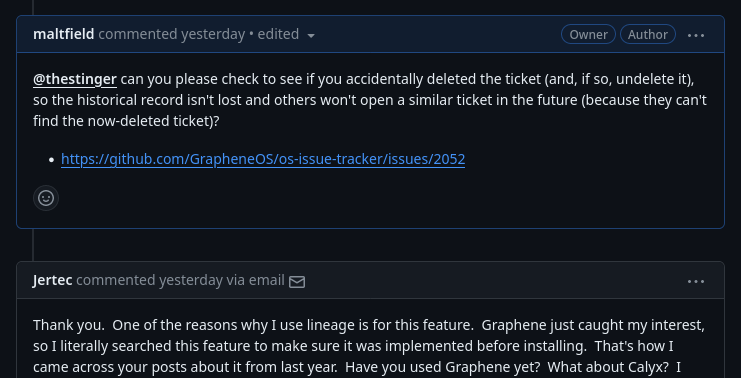Open the @thestinger mention profile
Screen dimensions: 741x378
point(75,79)
